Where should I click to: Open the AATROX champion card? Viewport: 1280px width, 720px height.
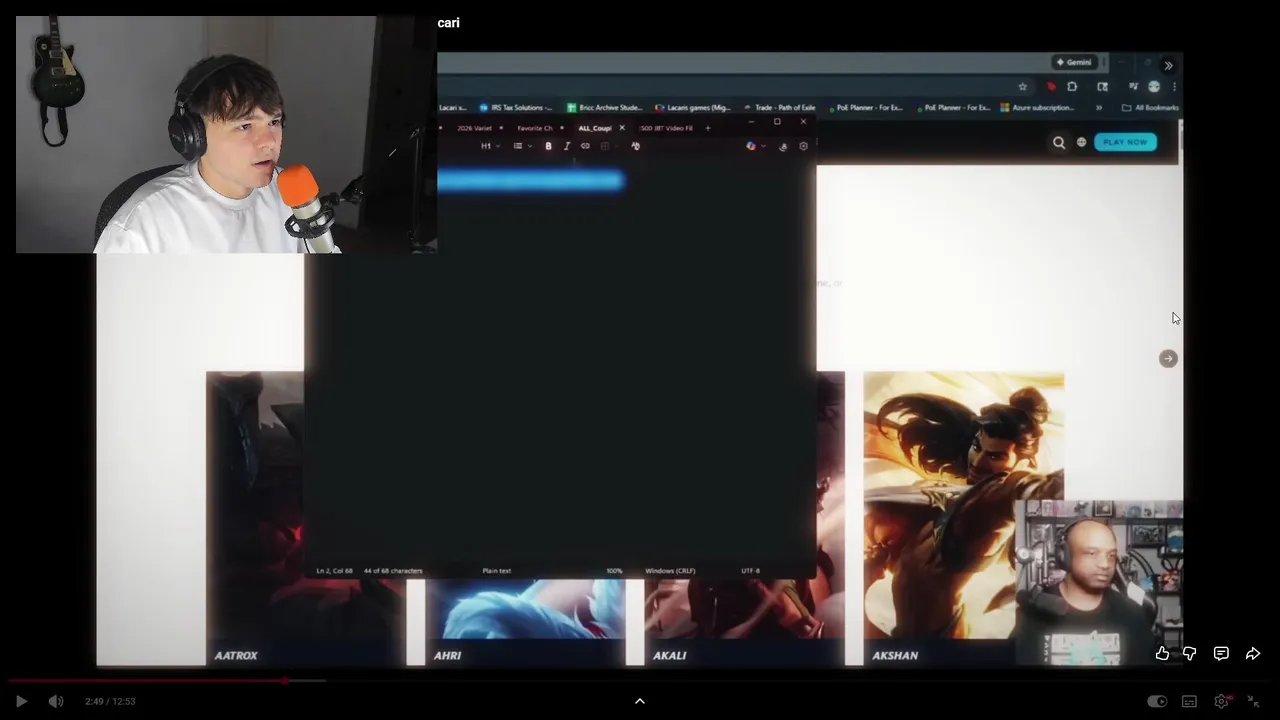pos(255,518)
